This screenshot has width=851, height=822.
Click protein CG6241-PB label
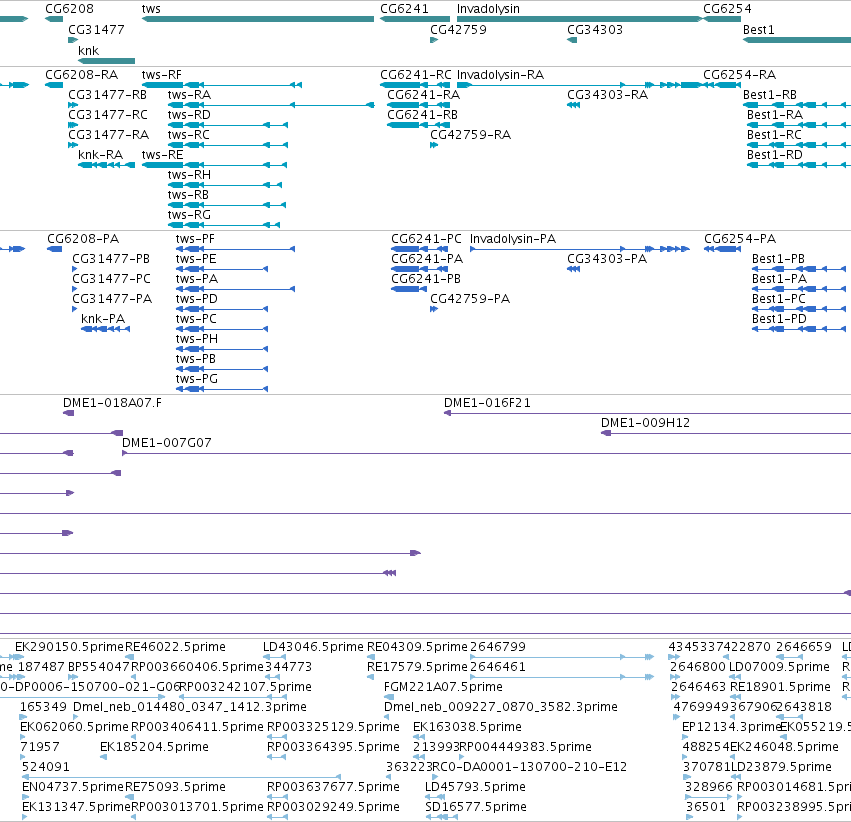[426, 279]
